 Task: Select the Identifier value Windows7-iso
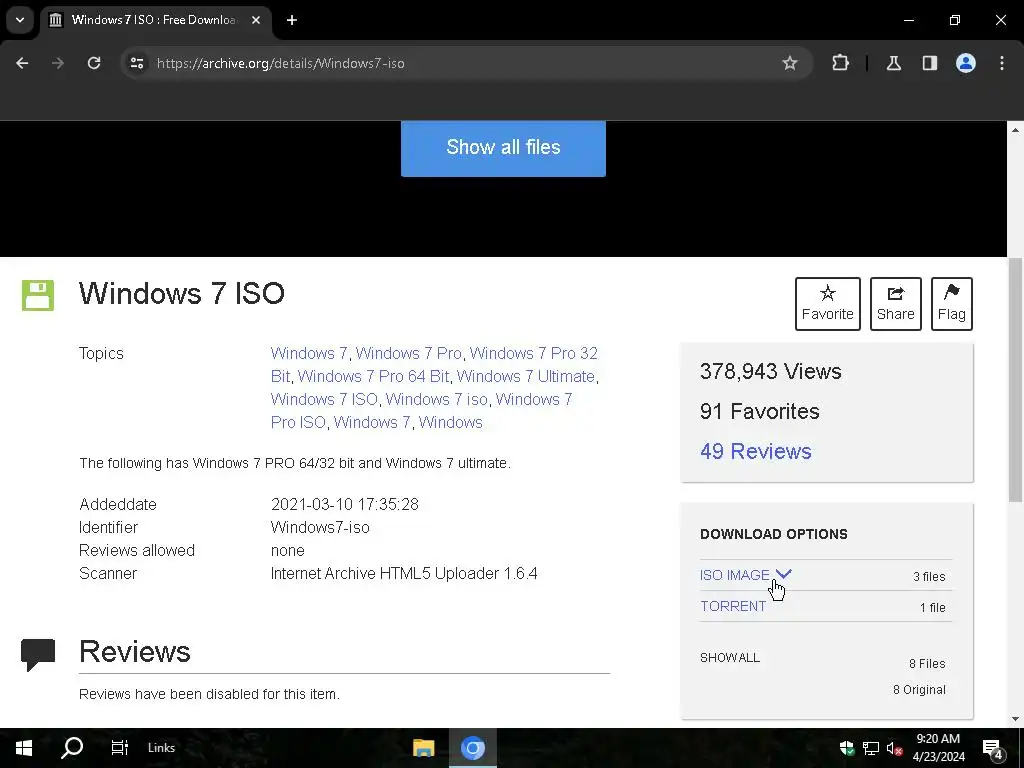(320, 528)
